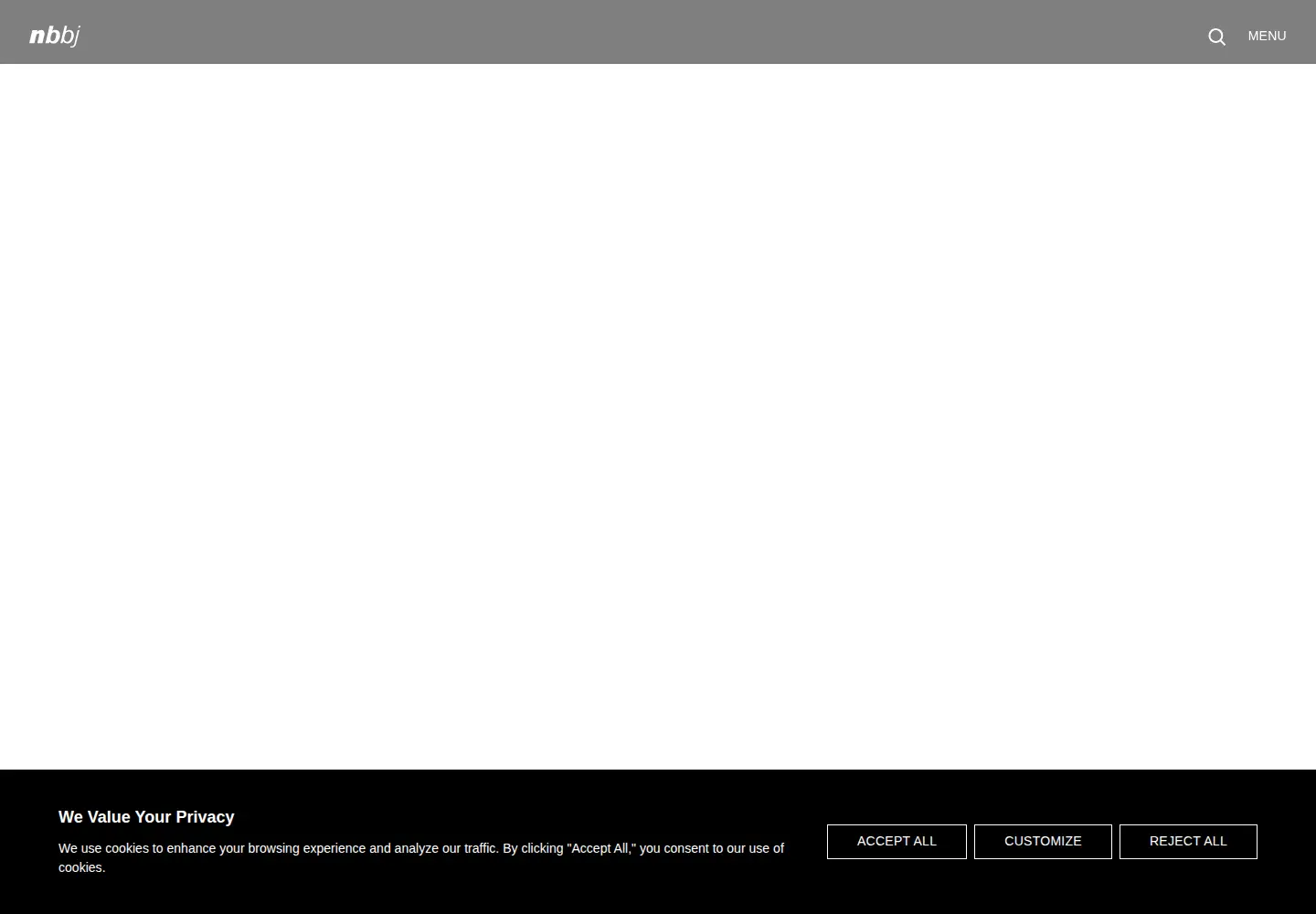Reject all cookies
The height and width of the screenshot is (914, 1316).
pos(1188,842)
